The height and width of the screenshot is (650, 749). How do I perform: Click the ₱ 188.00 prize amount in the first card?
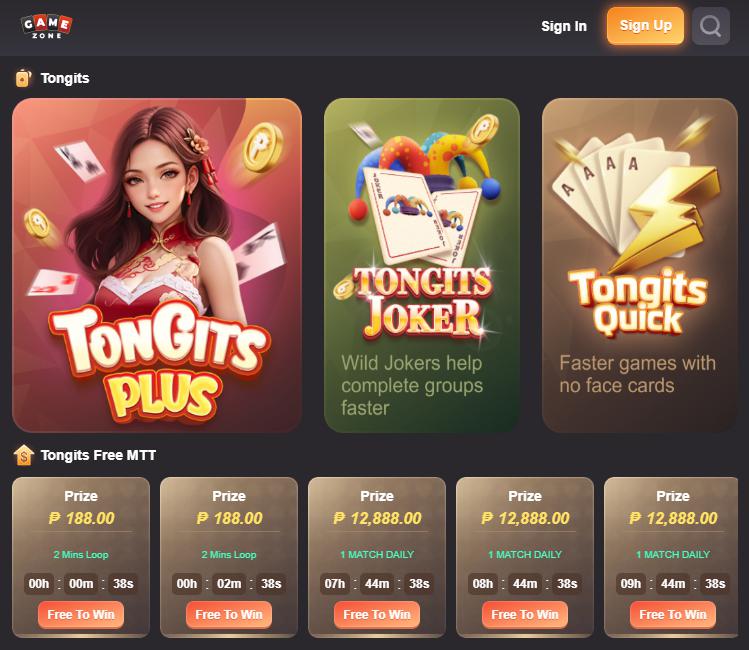(x=81, y=518)
